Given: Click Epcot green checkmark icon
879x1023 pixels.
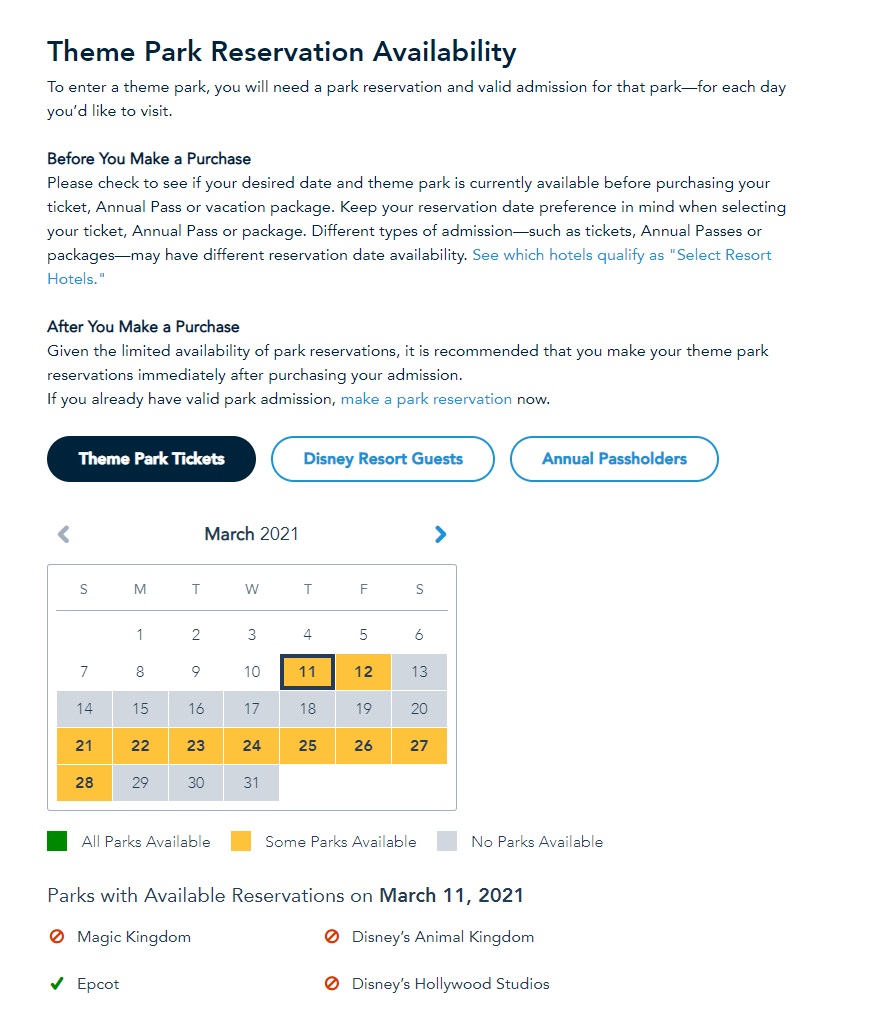Looking at the screenshot, I should pos(57,984).
